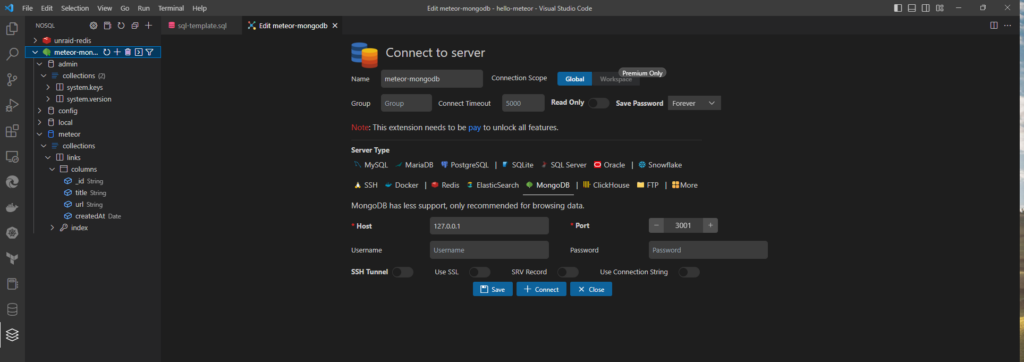Select the PostgreSQL server type
This screenshot has width=1024, height=362.
(464, 165)
